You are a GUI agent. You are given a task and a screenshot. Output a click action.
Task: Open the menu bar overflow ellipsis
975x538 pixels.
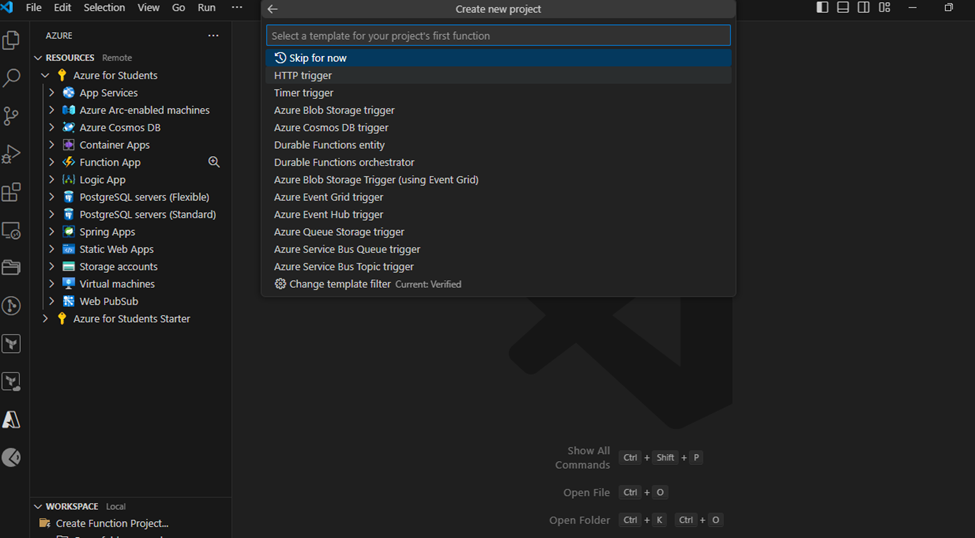pos(237,7)
